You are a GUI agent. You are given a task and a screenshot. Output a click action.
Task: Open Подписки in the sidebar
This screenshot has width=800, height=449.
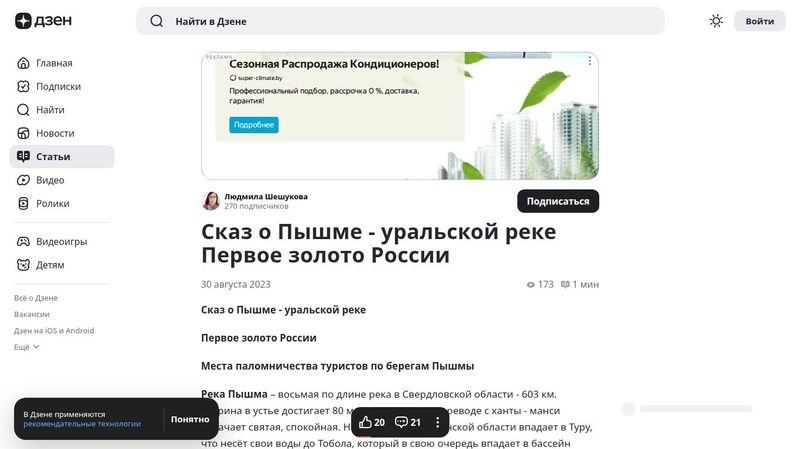point(57,86)
